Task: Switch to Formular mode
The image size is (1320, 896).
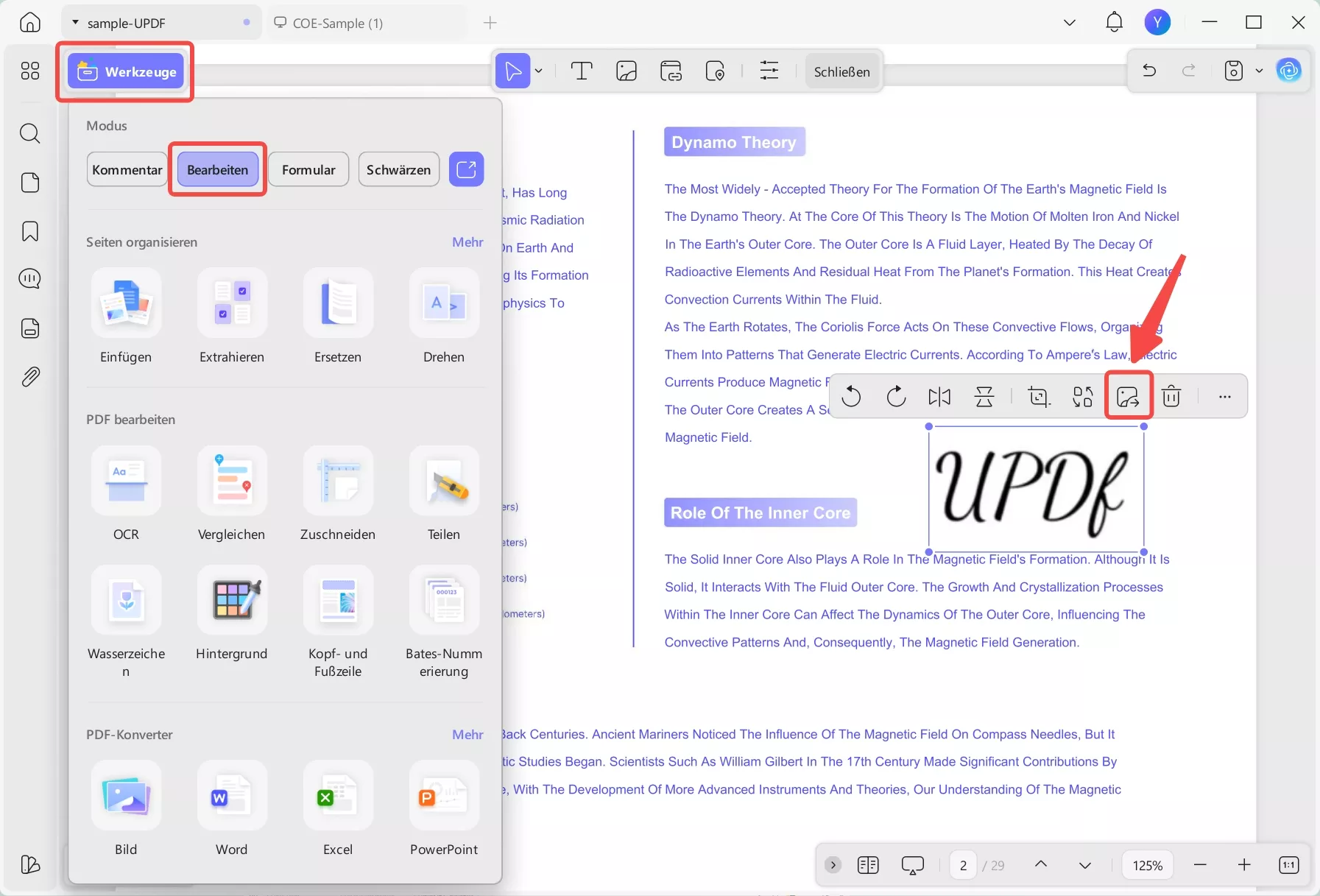Action: click(308, 169)
